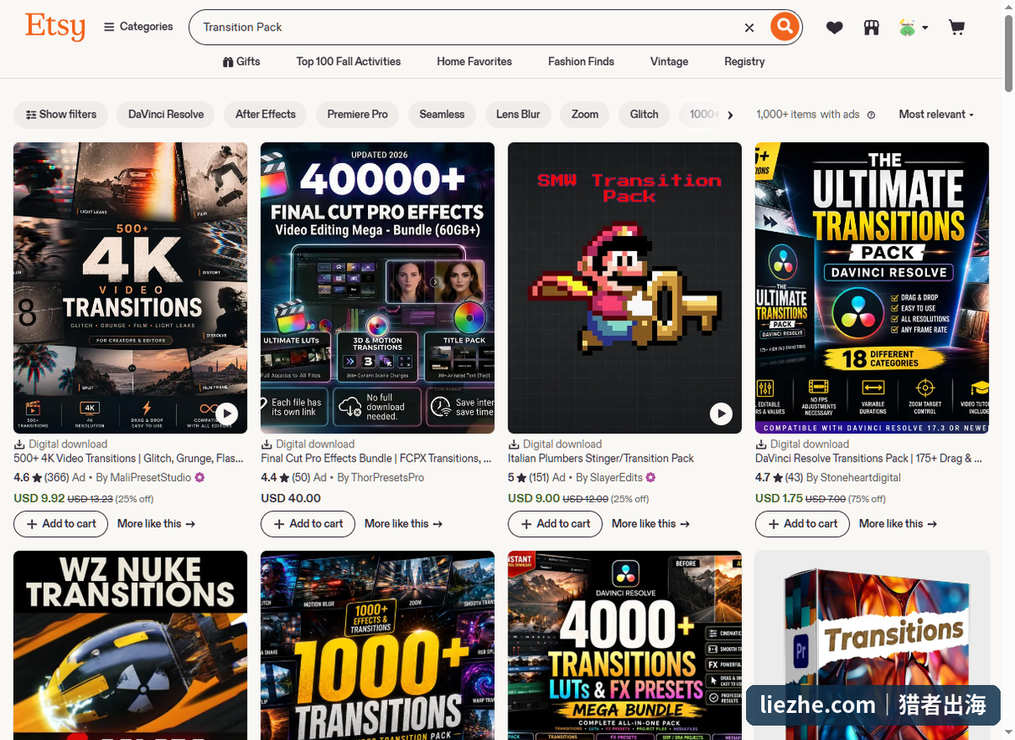Open Ultimate Transitions Pack DaVinci thumbnail
Viewport: 1015px width, 740px height.
click(872, 287)
